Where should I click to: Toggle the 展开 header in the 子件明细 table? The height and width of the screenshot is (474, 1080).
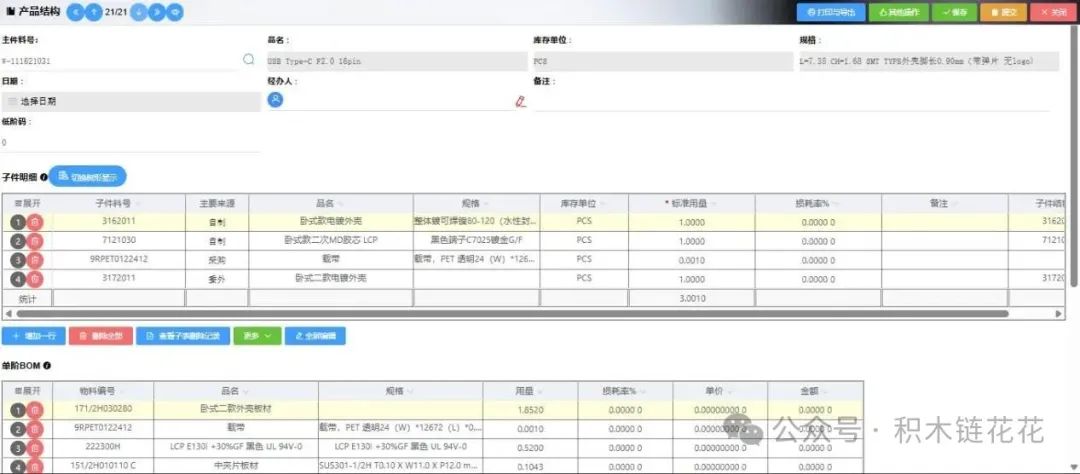(26, 203)
